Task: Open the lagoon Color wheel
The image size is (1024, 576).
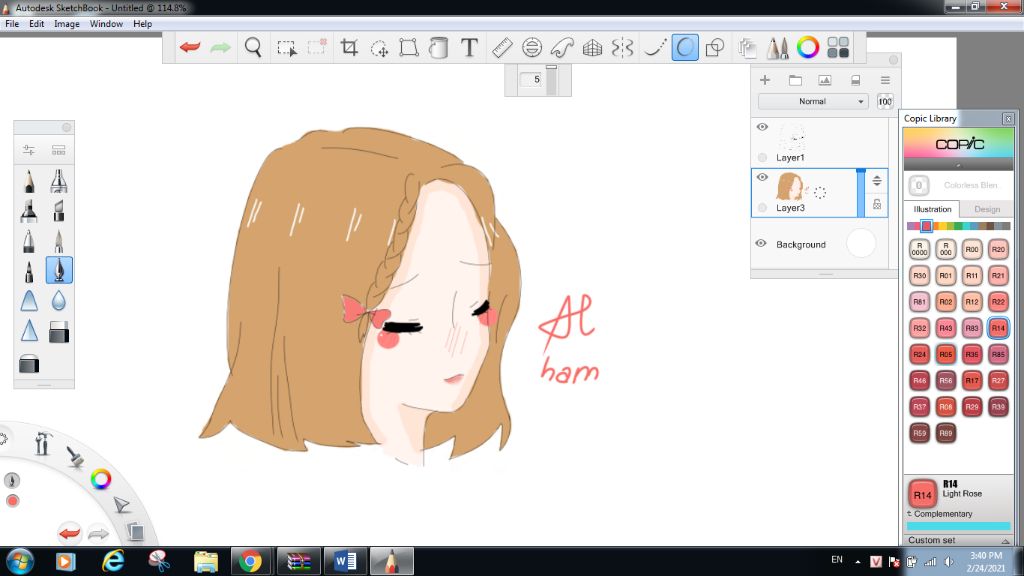Action: pos(101,479)
